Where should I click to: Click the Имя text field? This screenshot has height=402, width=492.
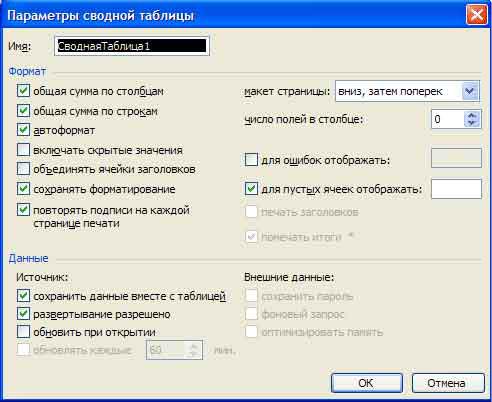(x=132, y=46)
